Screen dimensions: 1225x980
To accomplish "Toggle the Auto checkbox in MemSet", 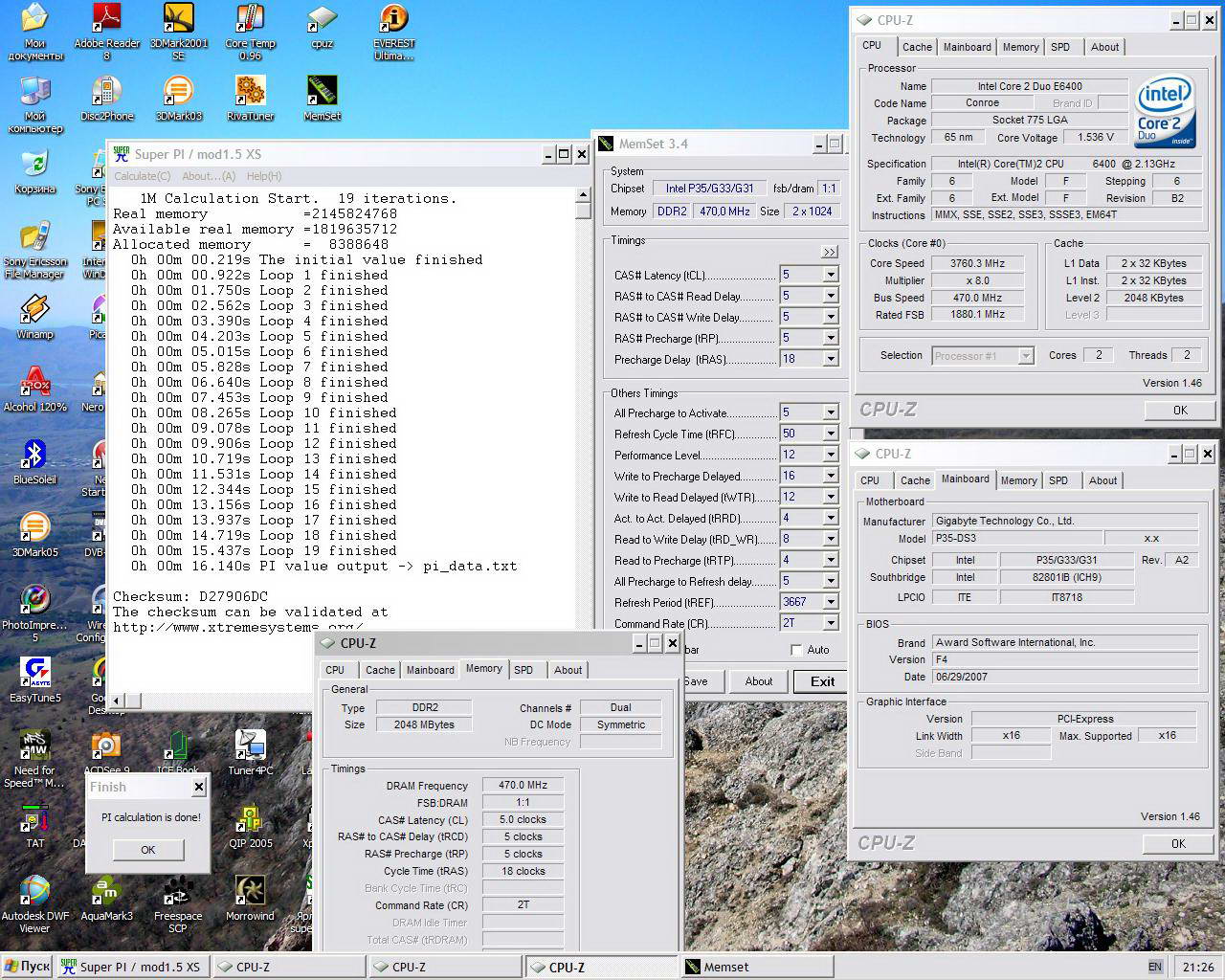I will point(796,650).
